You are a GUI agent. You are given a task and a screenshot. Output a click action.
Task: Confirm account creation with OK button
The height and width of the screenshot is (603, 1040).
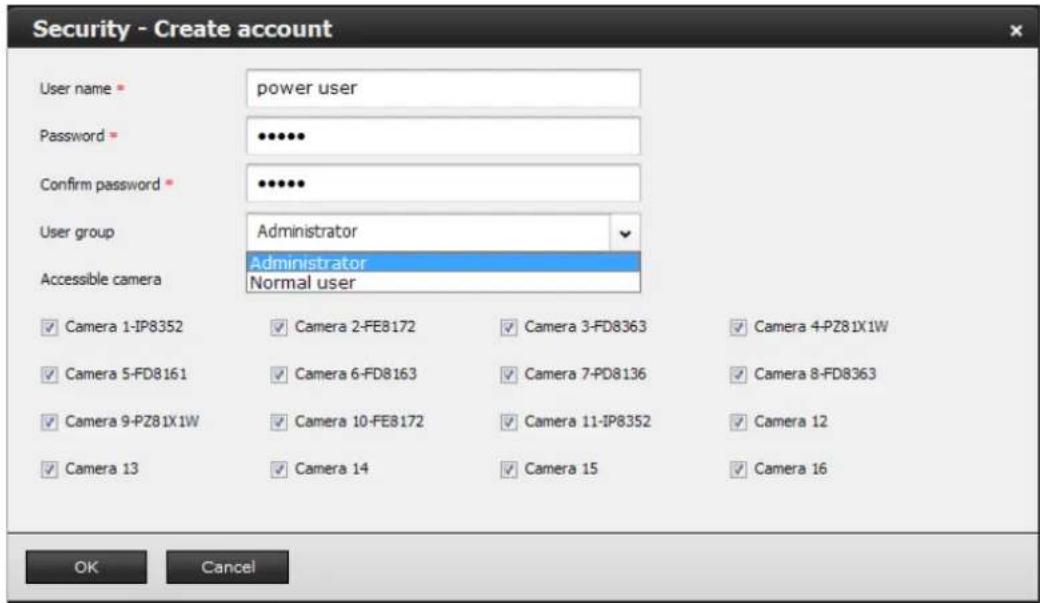click(86, 567)
